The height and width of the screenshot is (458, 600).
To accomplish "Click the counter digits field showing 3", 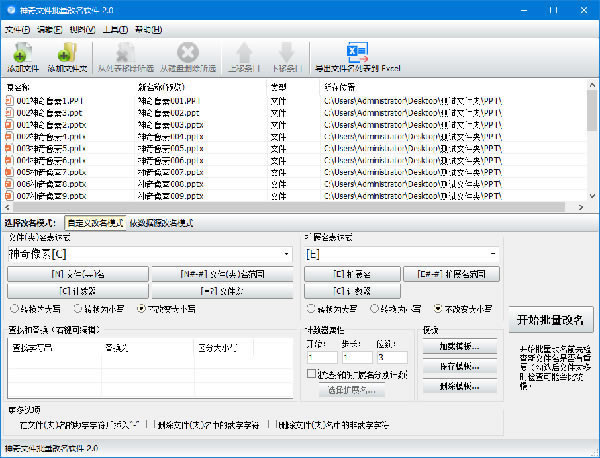I will coord(392,357).
